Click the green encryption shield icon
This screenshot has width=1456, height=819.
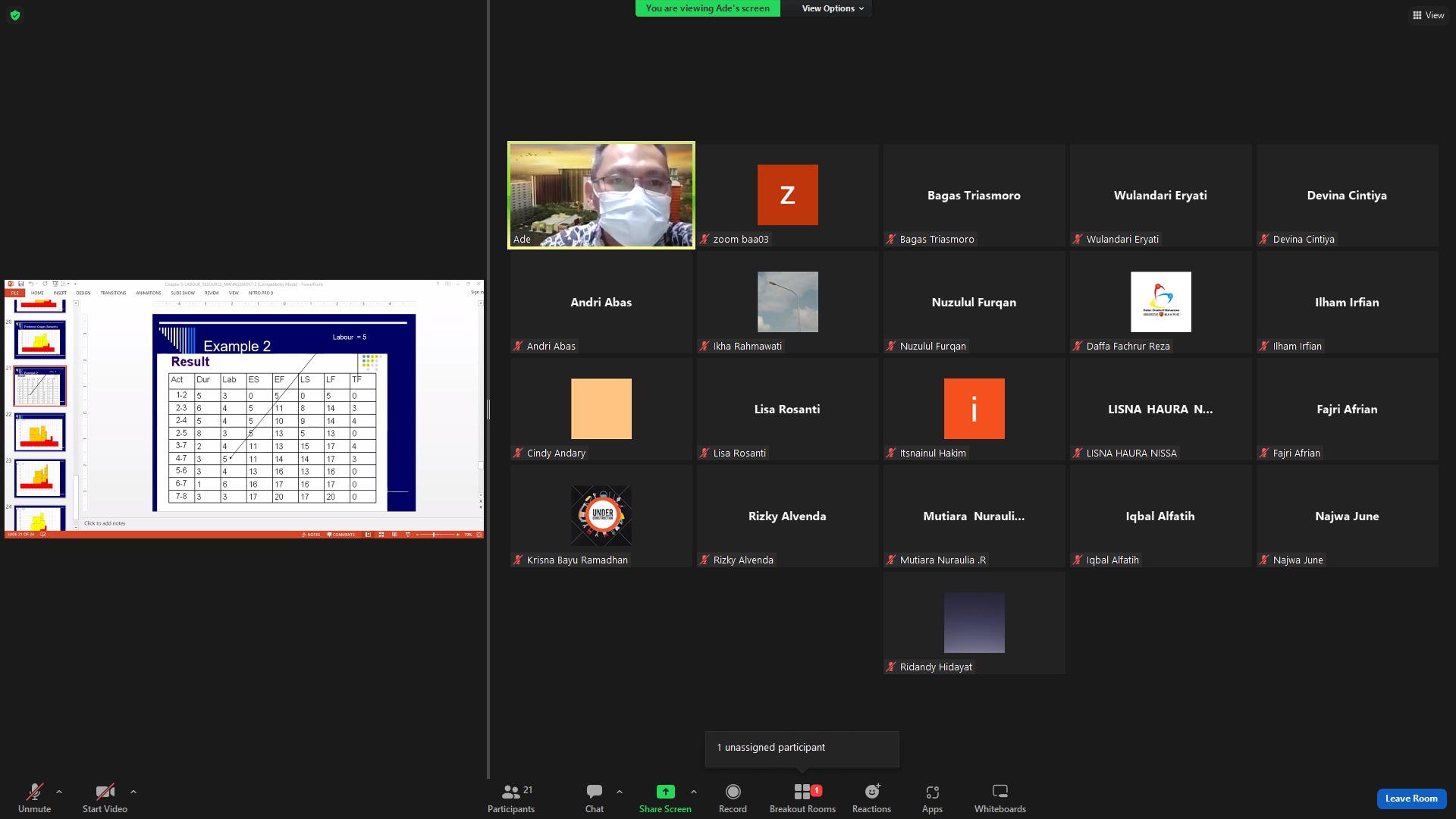click(15, 15)
